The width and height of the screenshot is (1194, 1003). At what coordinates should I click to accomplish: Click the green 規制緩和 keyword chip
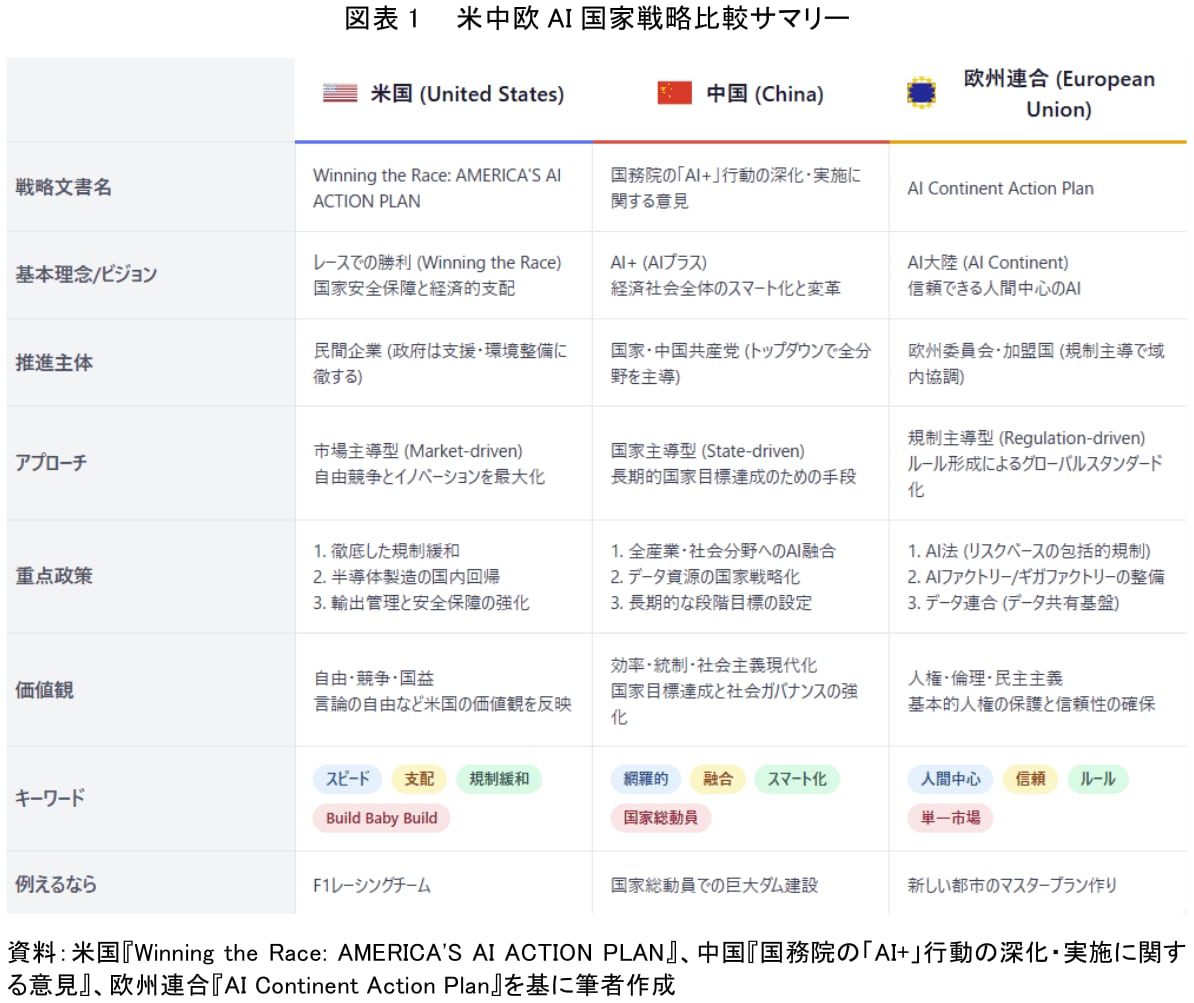tap(499, 779)
